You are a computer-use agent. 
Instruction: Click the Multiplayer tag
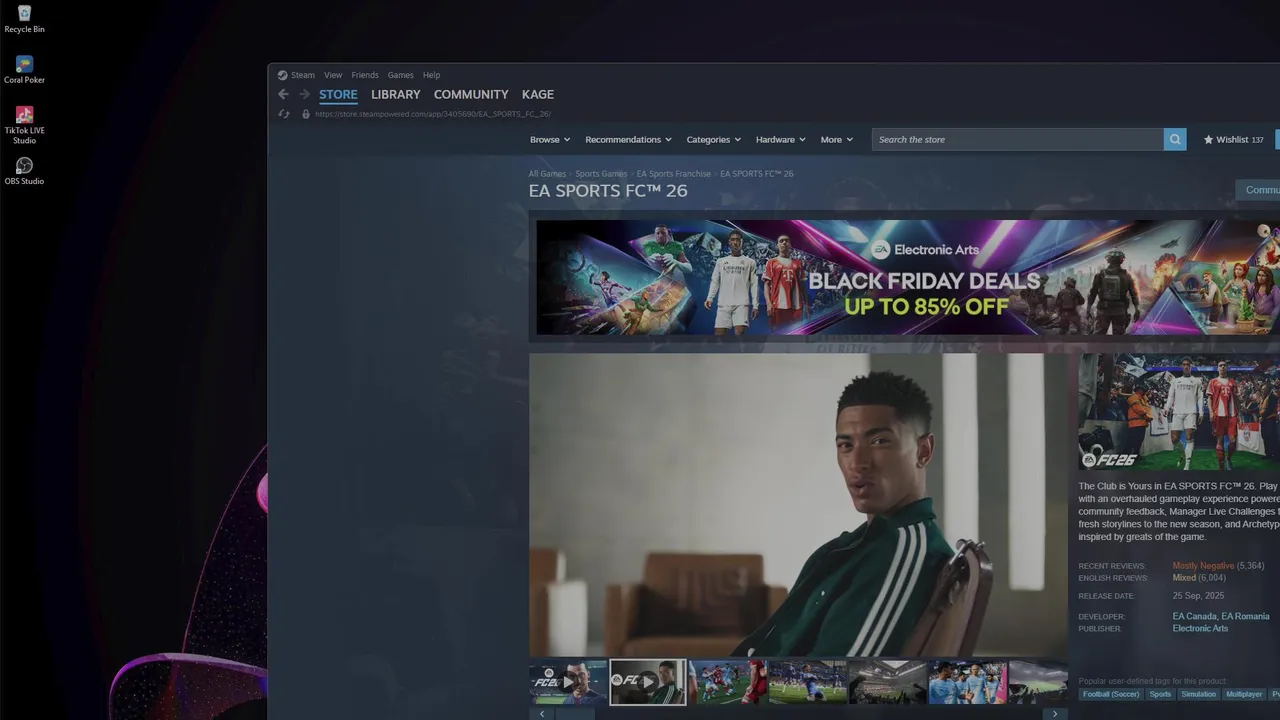coord(1244,694)
